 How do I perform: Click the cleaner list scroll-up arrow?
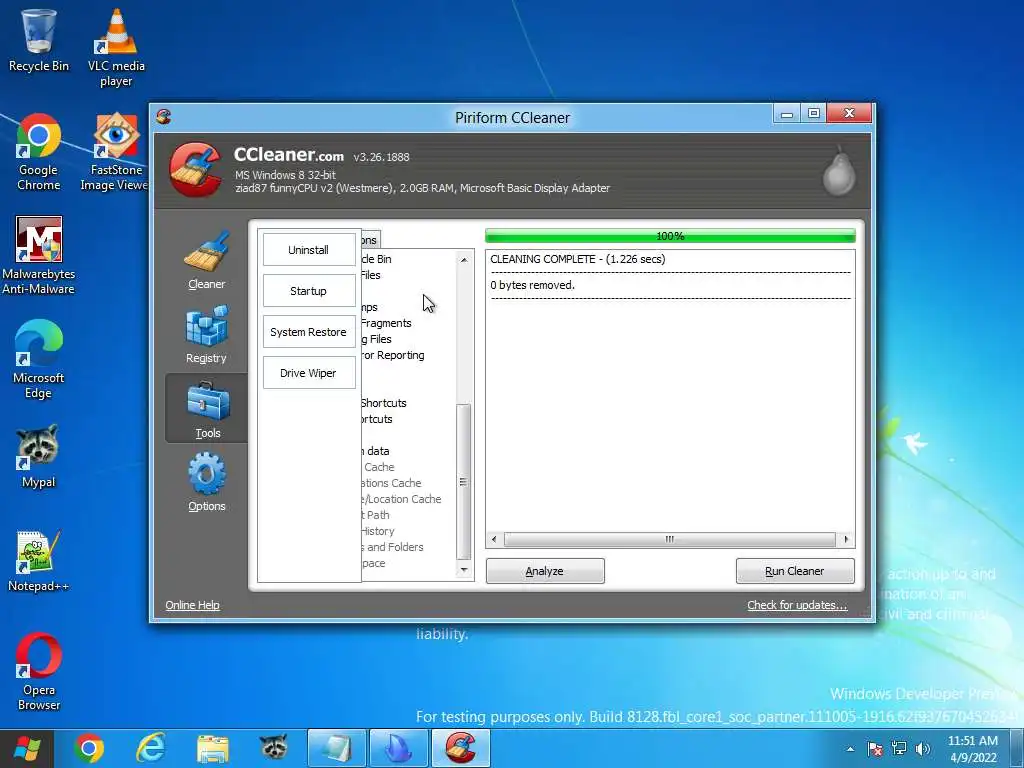click(464, 260)
